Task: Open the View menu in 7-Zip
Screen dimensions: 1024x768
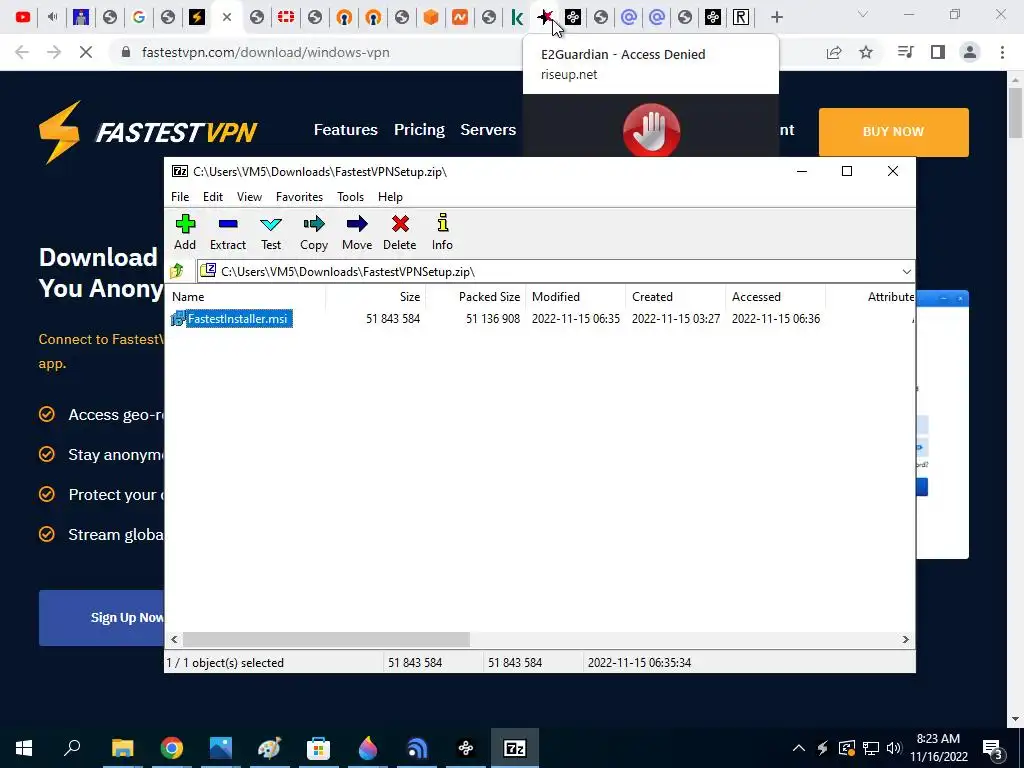Action: click(x=249, y=197)
